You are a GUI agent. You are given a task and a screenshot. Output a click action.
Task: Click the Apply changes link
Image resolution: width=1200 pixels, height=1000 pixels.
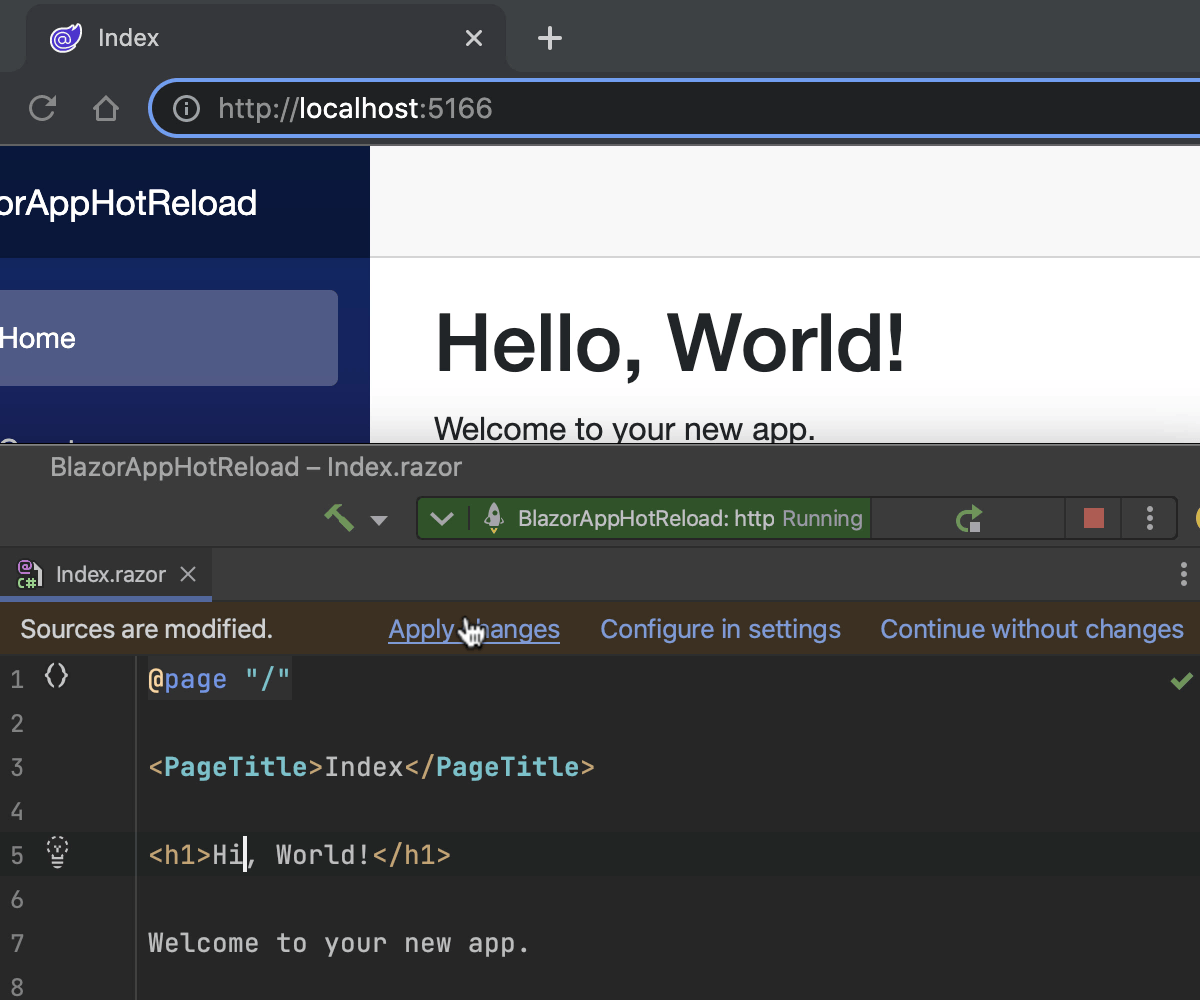pyautogui.click(x=474, y=629)
